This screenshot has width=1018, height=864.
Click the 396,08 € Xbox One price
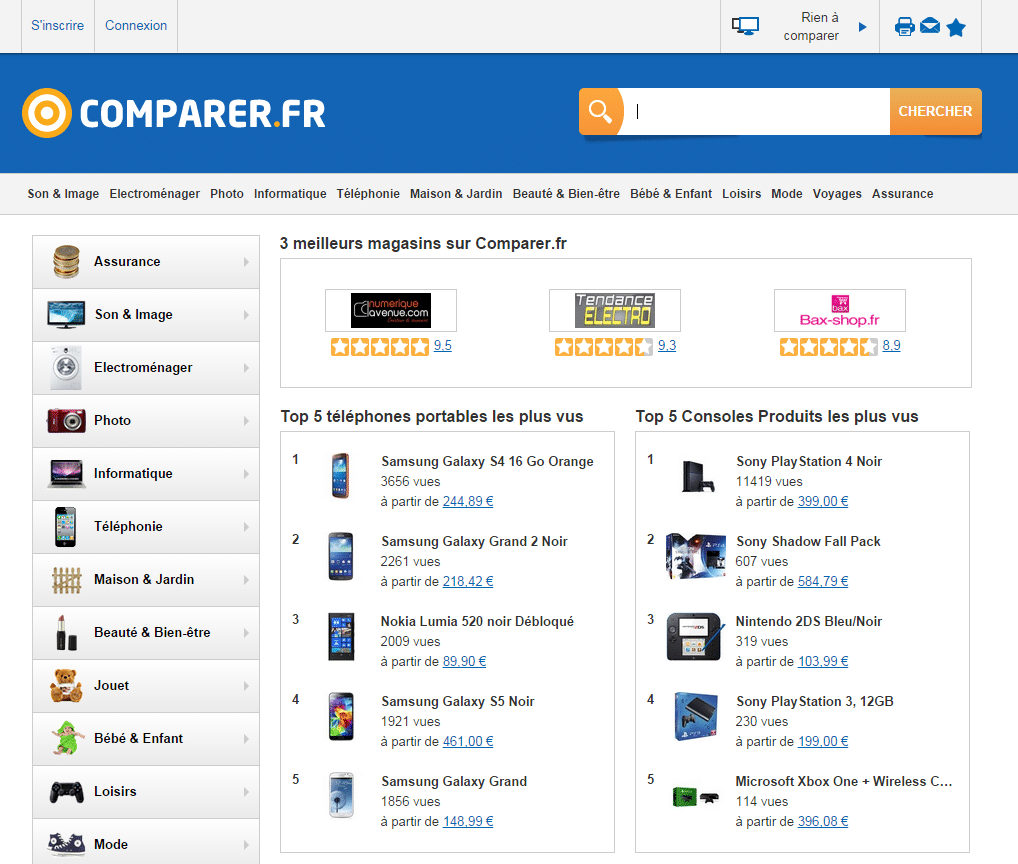pyautogui.click(x=823, y=821)
